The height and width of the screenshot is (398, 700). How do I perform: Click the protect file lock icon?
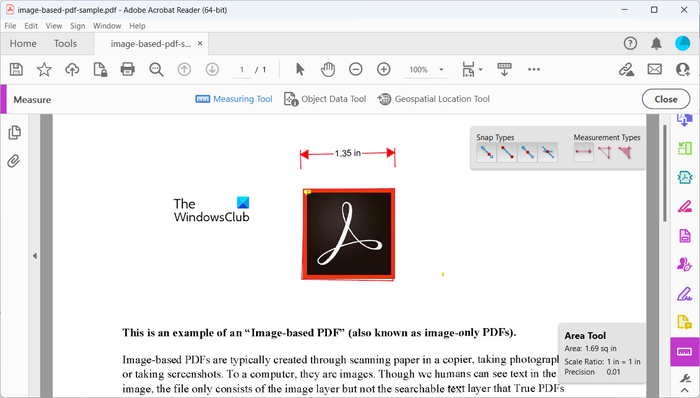click(100, 70)
